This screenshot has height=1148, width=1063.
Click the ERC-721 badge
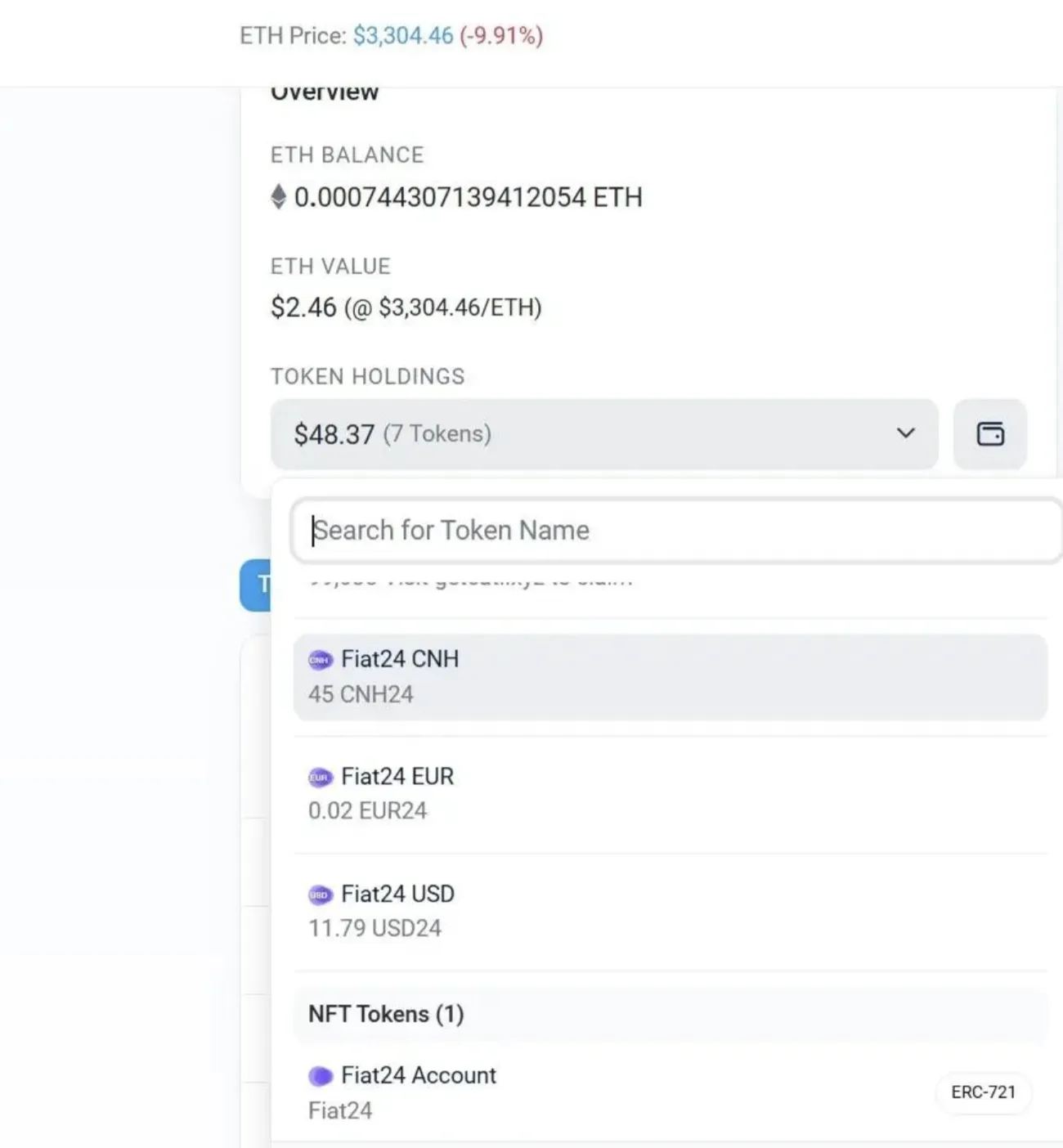tap(983, 1092)
